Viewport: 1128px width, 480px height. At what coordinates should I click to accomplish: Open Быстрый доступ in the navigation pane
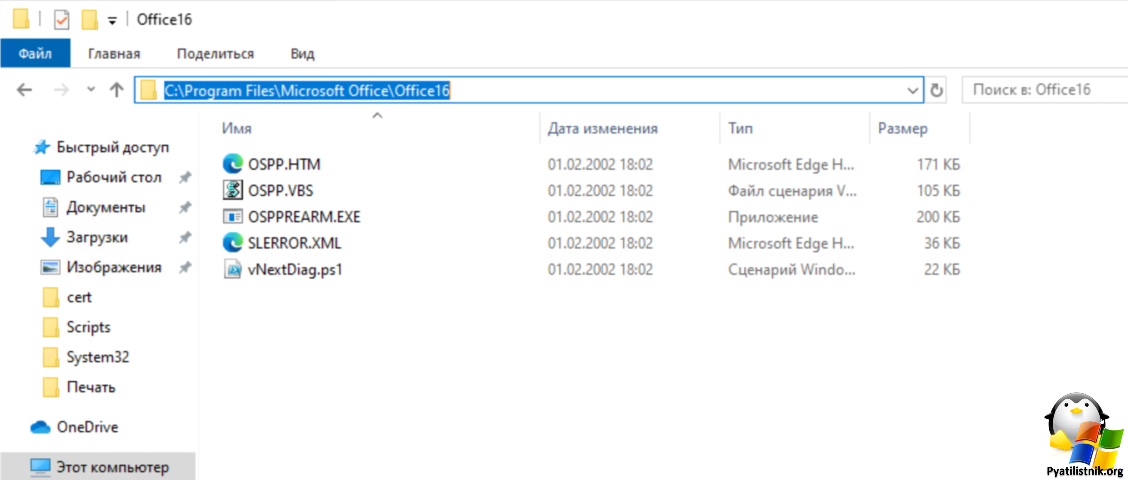pos(113,148)
